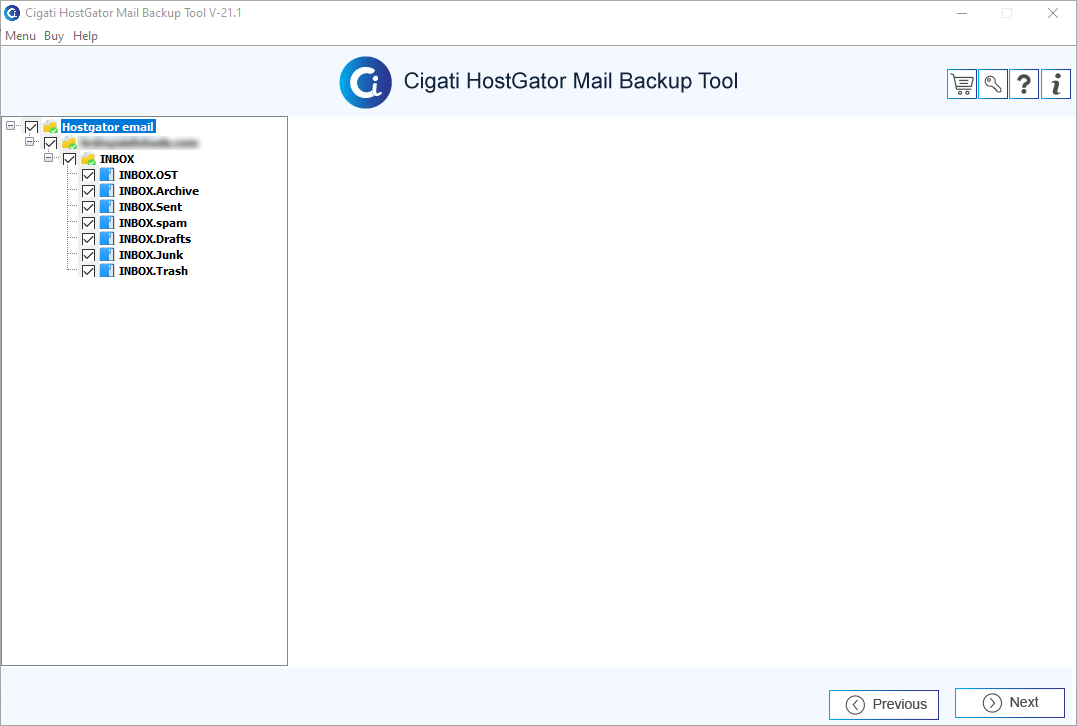The height and width of the screenshot is (726, 1077).
Task: Collapse the blurred account tree node
Action: [x=30, y=141]
